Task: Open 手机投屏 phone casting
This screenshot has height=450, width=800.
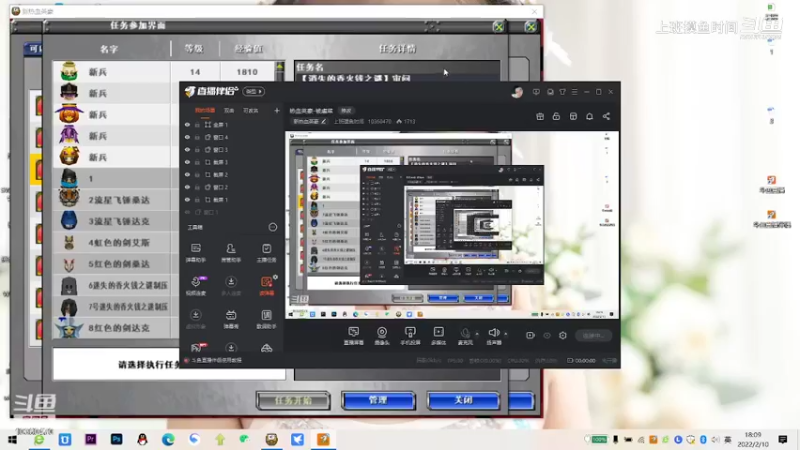Action: [410, 336]
